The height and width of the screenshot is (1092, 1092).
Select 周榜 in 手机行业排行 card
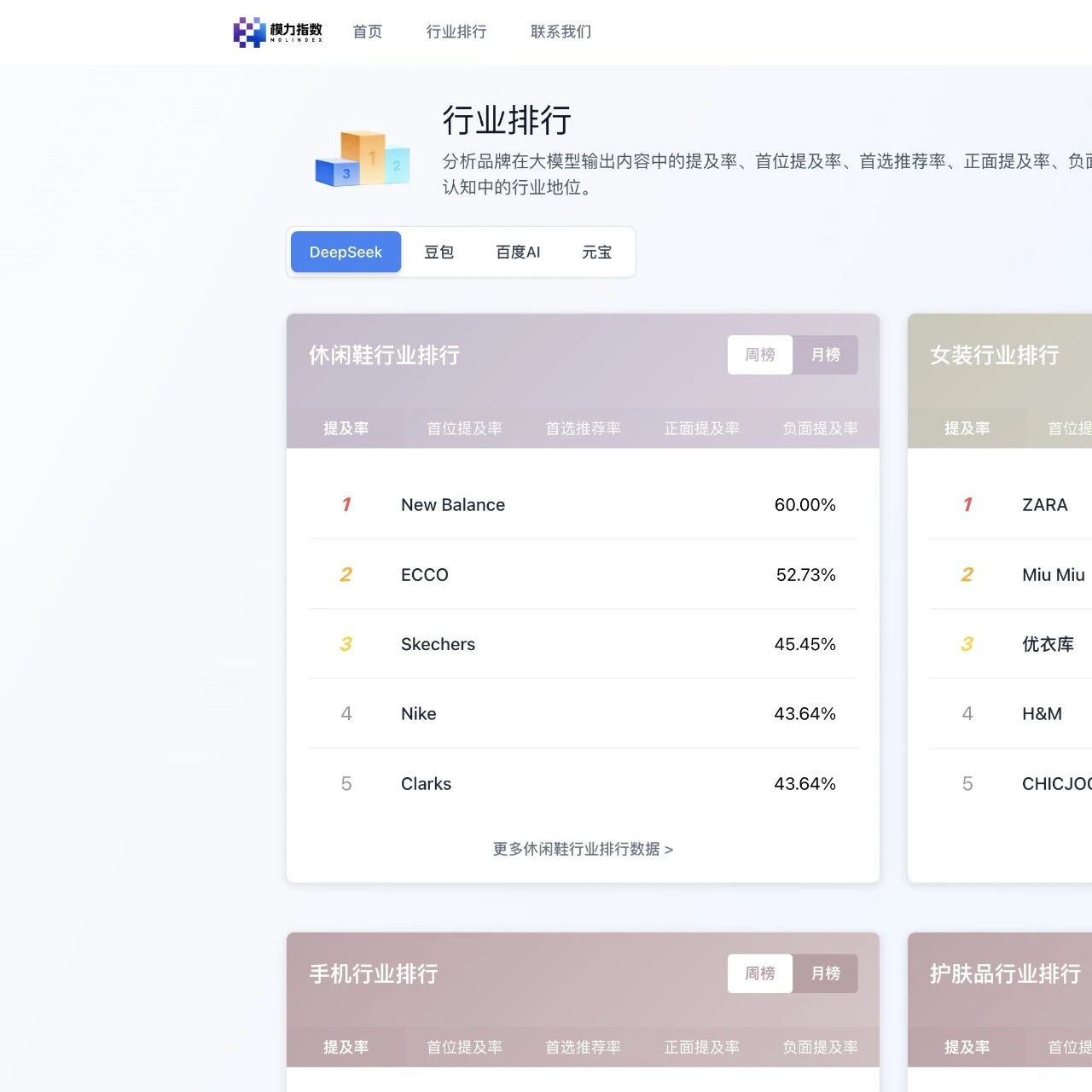[760, 973]
